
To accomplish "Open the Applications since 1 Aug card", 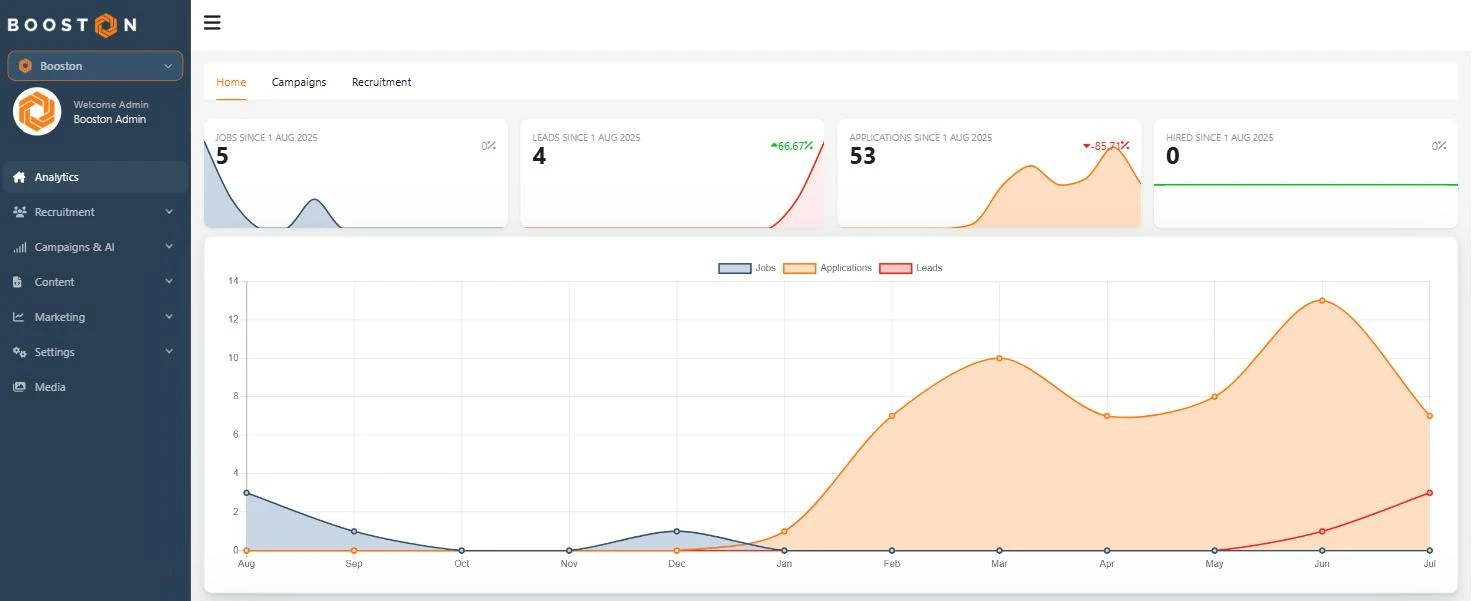I will (x=989, y=174).
